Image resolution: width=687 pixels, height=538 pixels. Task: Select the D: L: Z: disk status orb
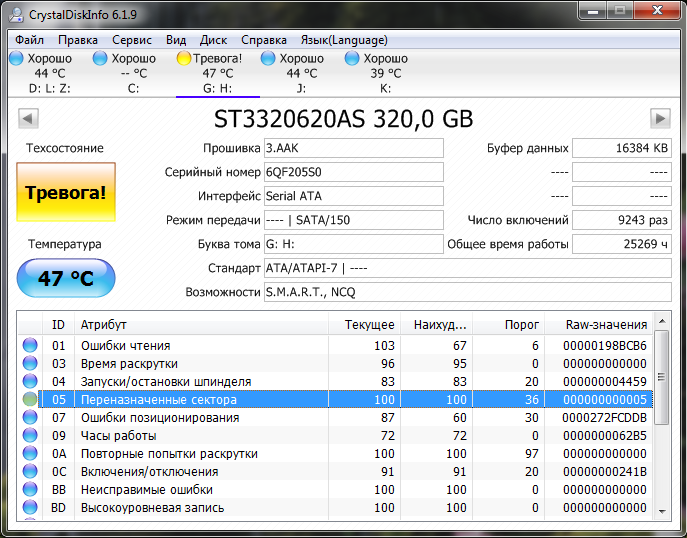coord(16,59)
